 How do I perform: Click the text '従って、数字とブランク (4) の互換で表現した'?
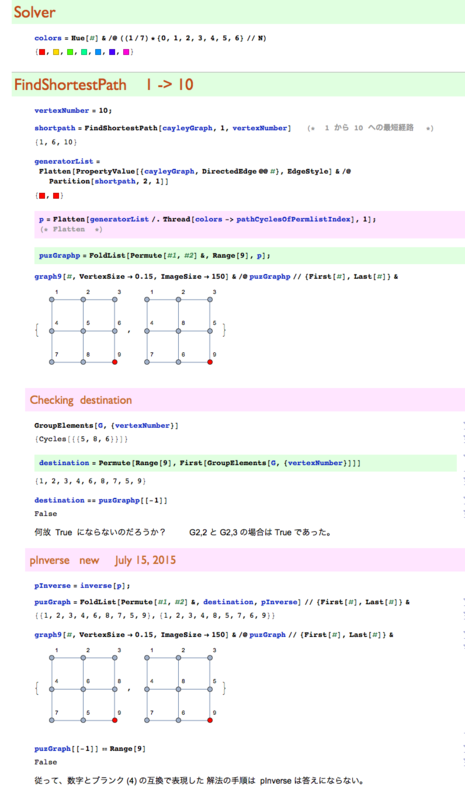(119, 781)
